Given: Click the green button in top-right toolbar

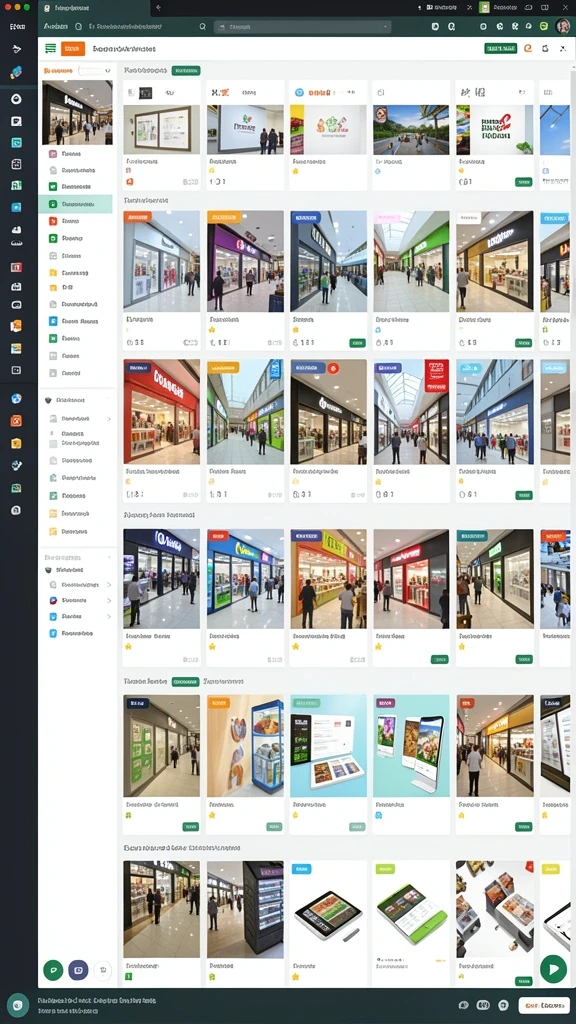Looking at the screenshot, I should coord(500,48).
